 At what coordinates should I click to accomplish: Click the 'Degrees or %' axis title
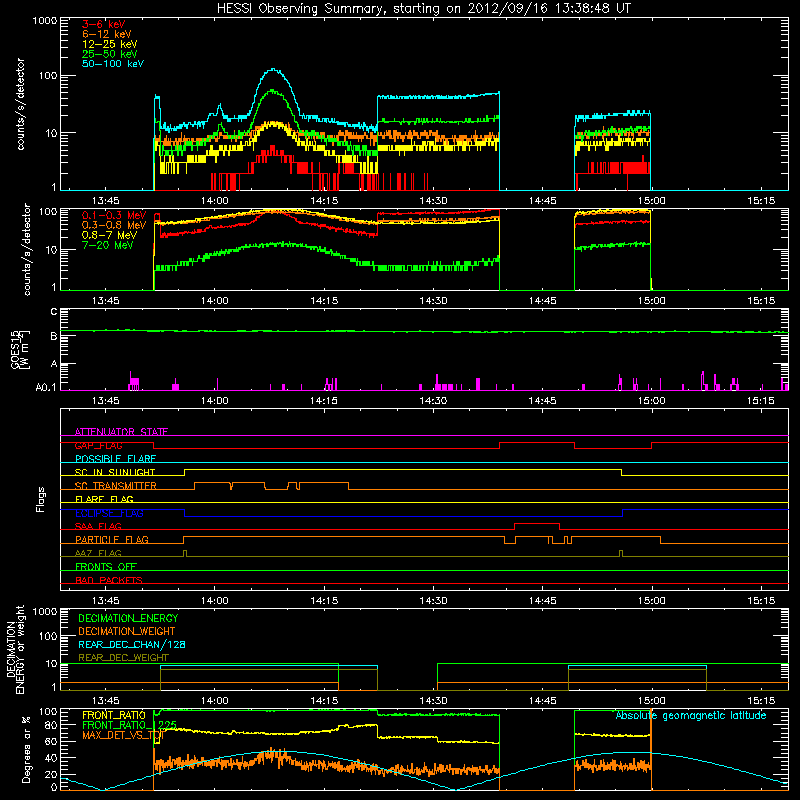click(26, 749)
